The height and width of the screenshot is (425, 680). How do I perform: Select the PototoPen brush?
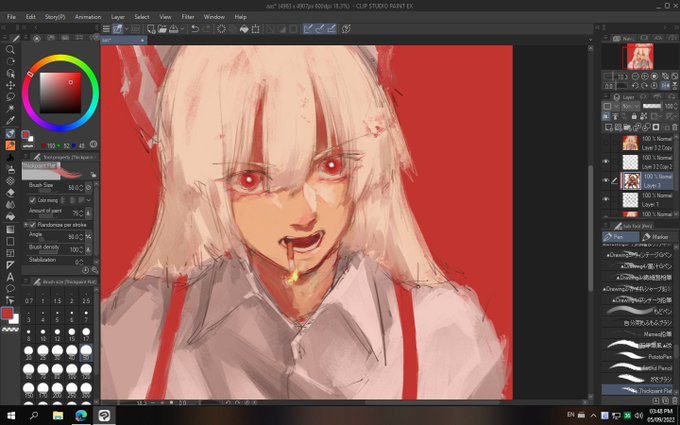(x=638, y=356)
